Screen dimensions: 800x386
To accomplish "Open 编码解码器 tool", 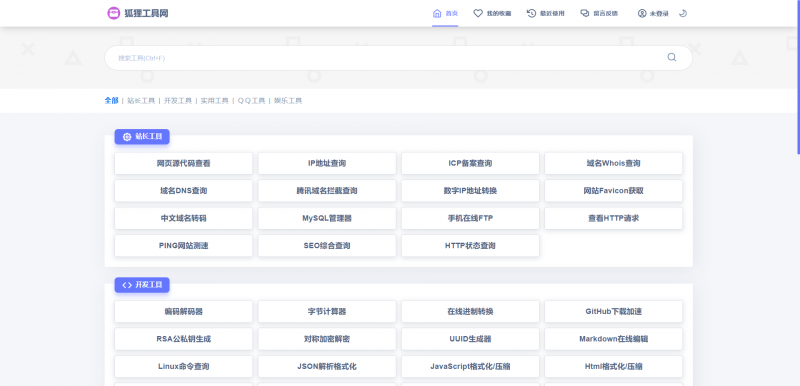I will pyautogui.click(x=183, y=312).
